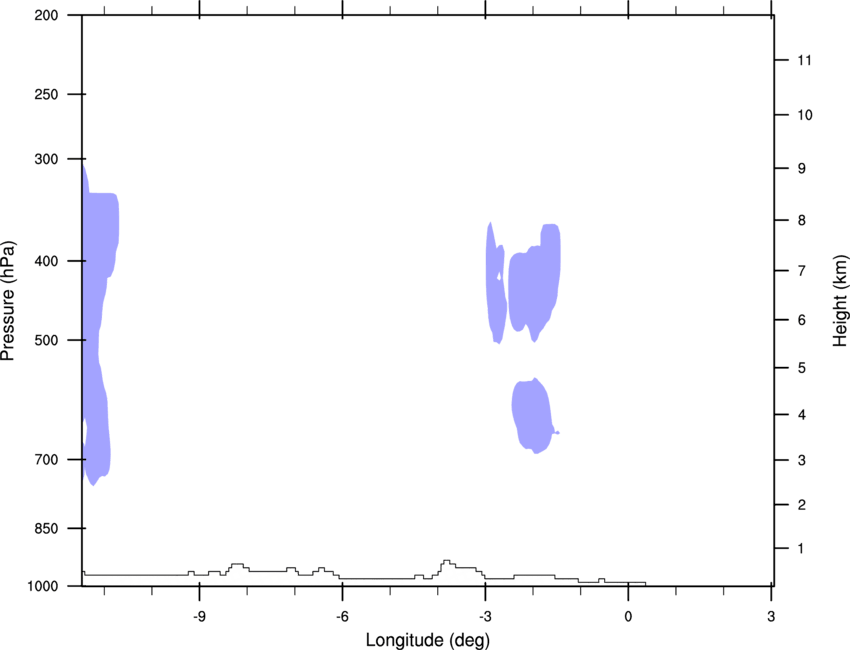Click the 850 pressure tick label

pos(46,528)
